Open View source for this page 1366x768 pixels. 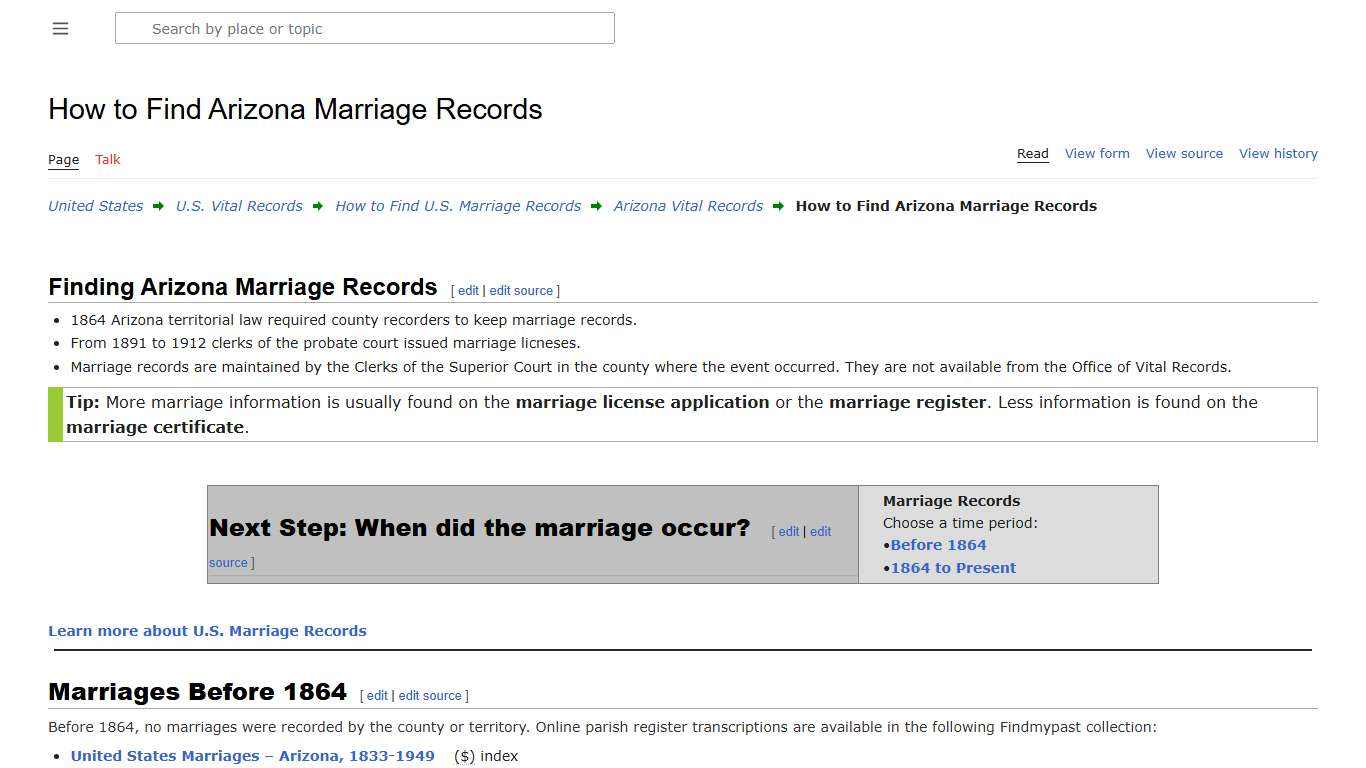pyautogui.click(x=1184, y=153)
